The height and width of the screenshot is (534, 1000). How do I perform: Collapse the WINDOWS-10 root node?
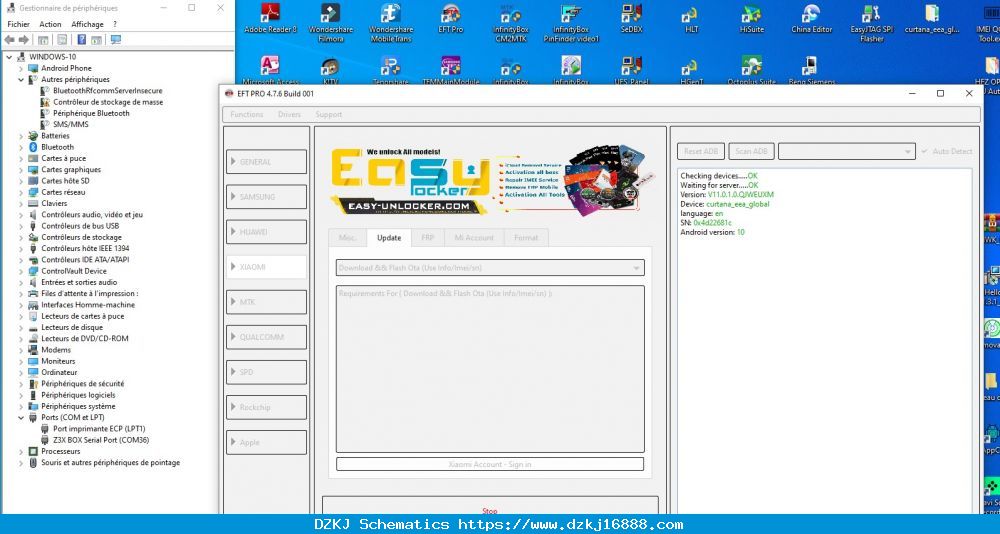point(9,57)
